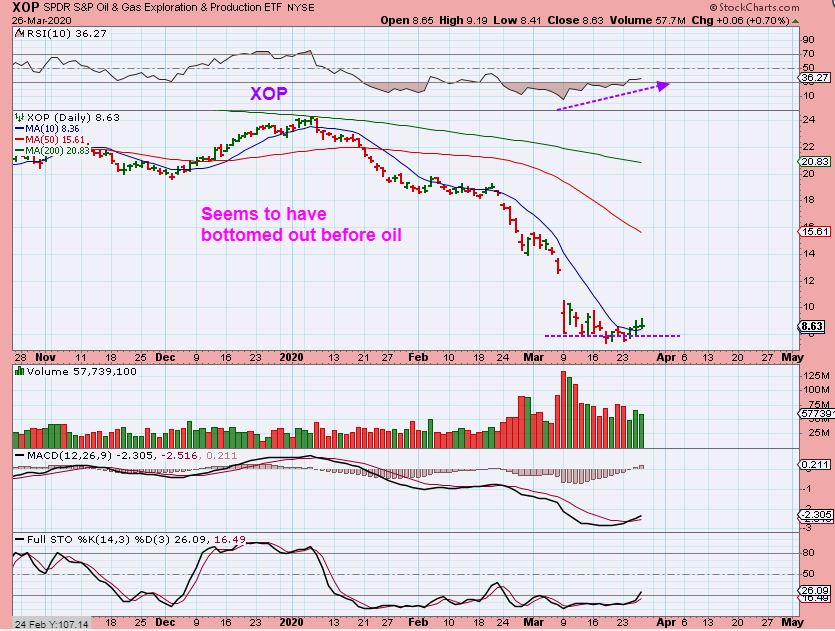Click 'Apr' on the stochastic panel date axis
This screenshot has height=631, width=835.
tap(666, 622)
